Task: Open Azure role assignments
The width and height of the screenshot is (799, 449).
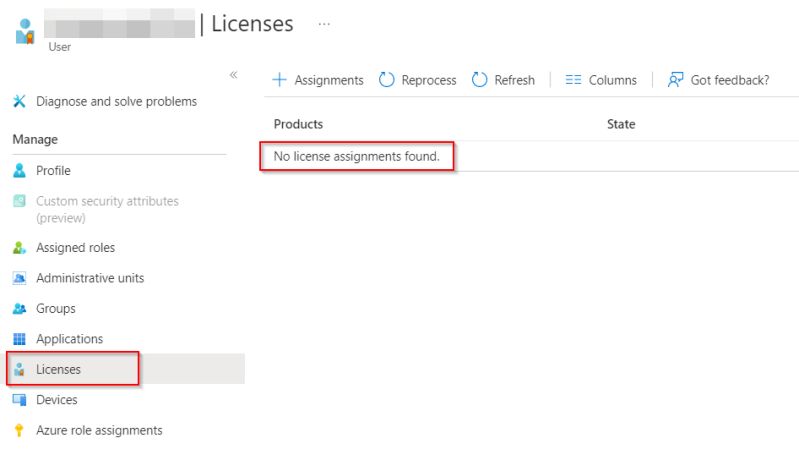Action: click(x=99, y=431)
